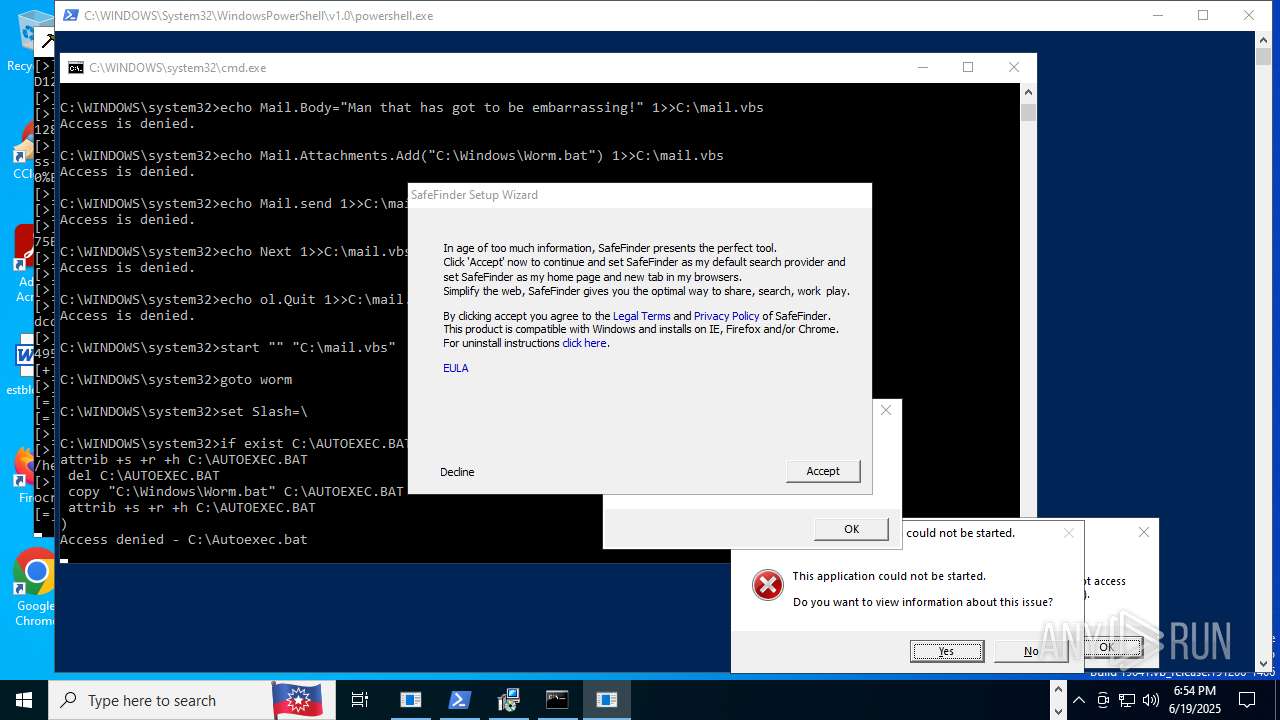
Task: Open the SafeFinder Privacy Policy link
Action: tap(726, 316)
